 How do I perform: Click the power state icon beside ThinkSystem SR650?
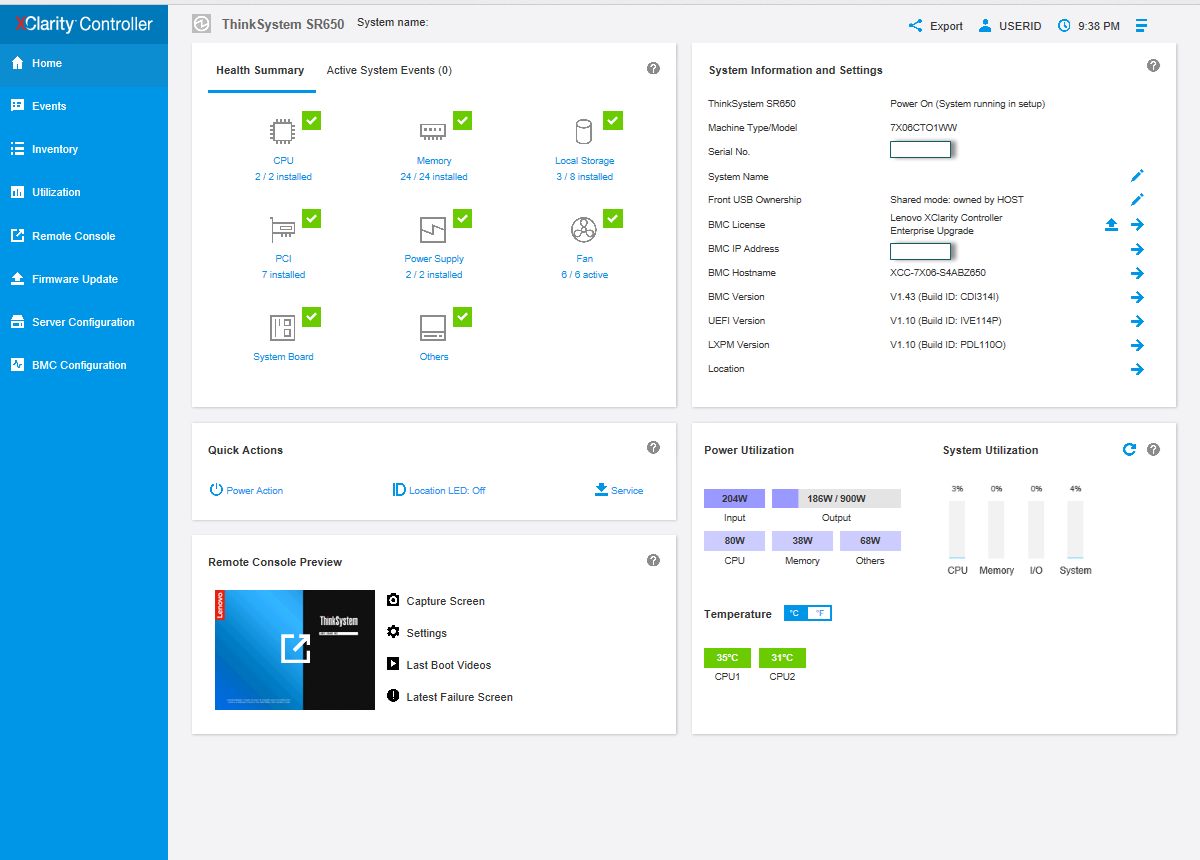[x=201, y=24]
